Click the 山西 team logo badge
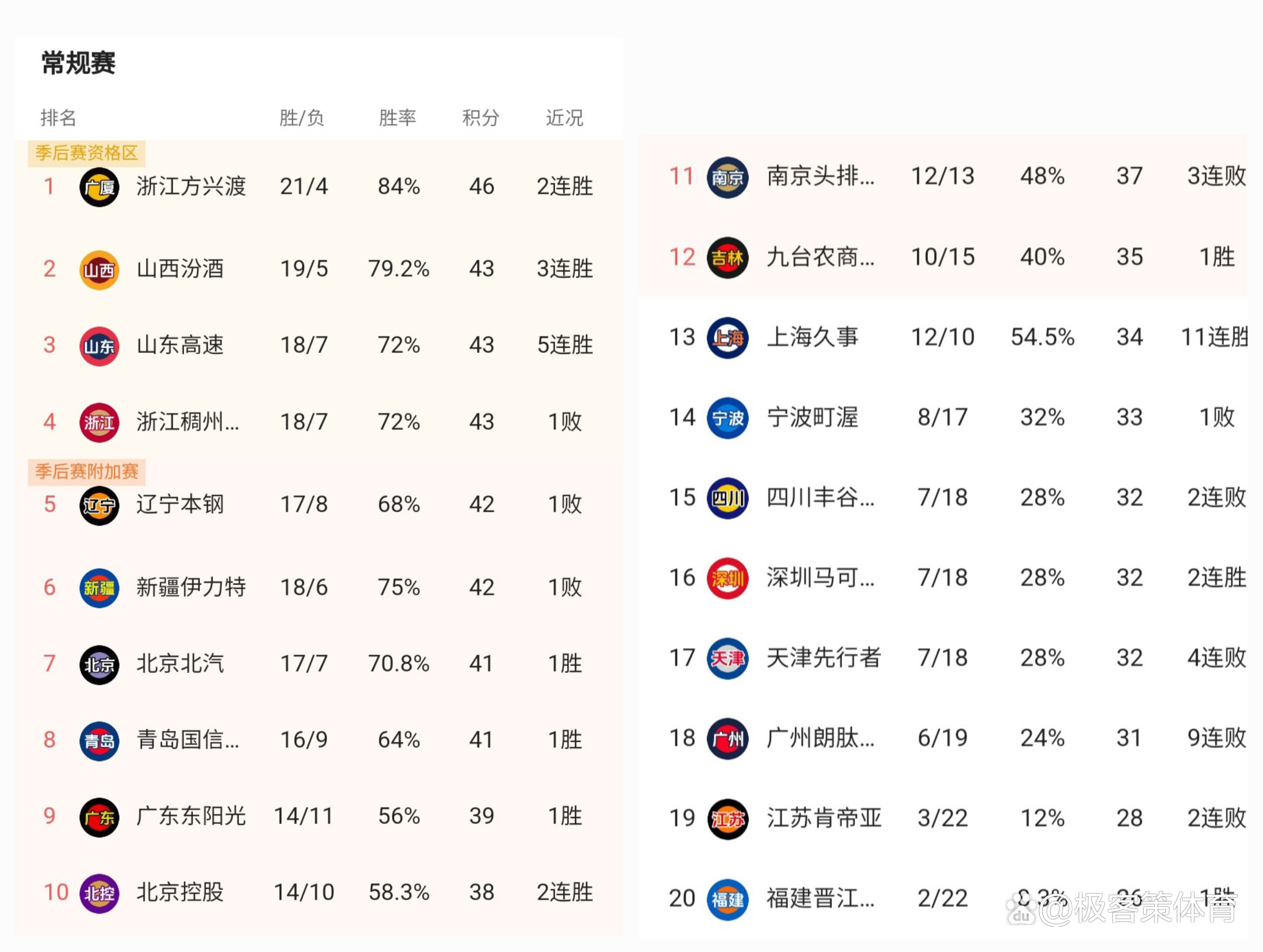This screenshot has width=1263, height=952. coord(99,270)
